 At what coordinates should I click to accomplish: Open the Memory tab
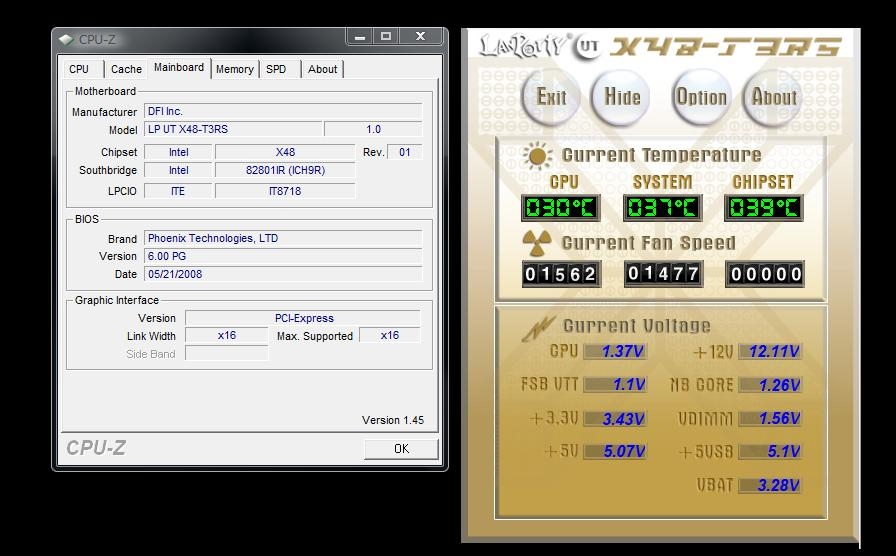point(235,69)
